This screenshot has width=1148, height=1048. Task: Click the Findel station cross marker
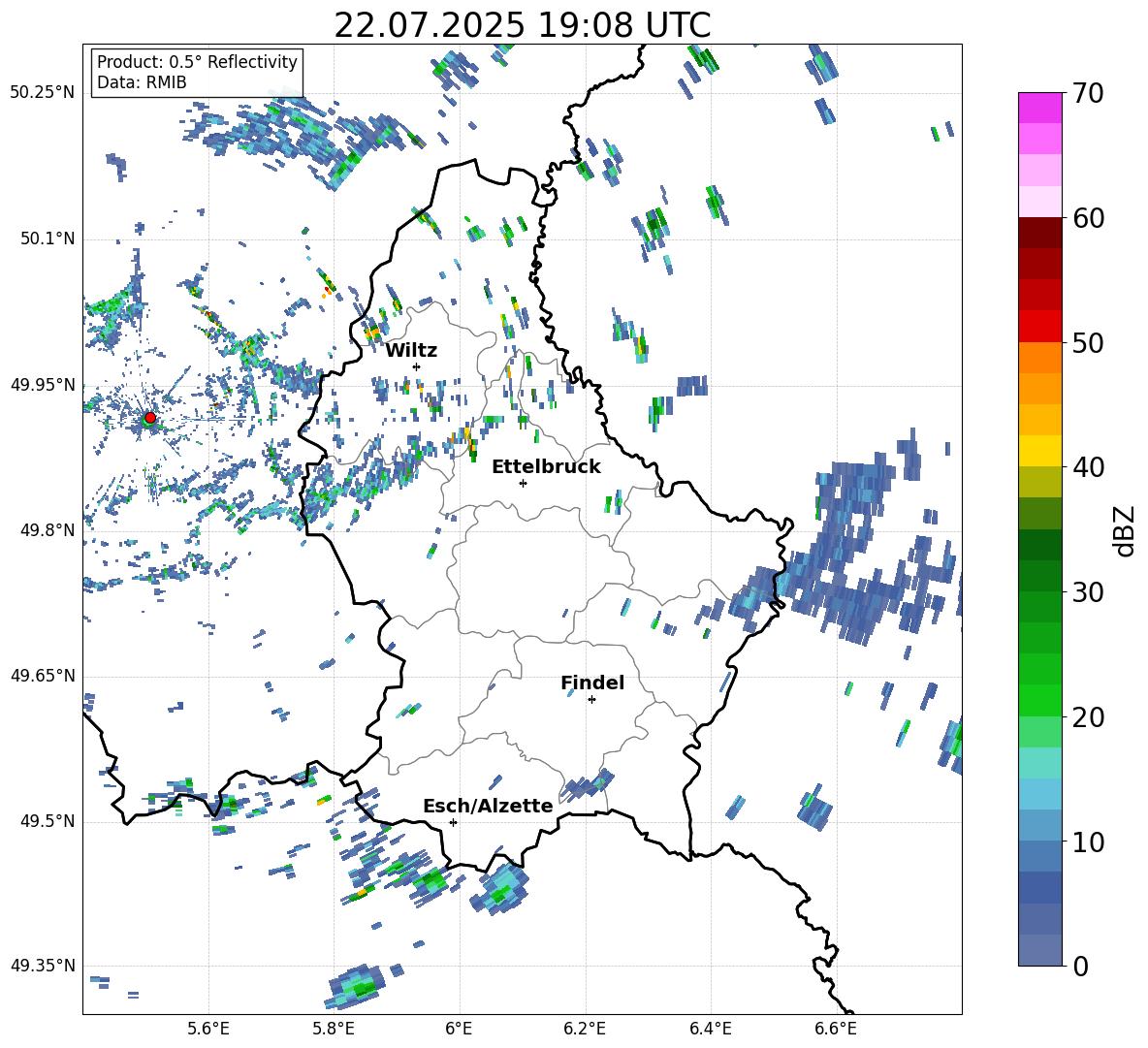click(x=591, y=700)
